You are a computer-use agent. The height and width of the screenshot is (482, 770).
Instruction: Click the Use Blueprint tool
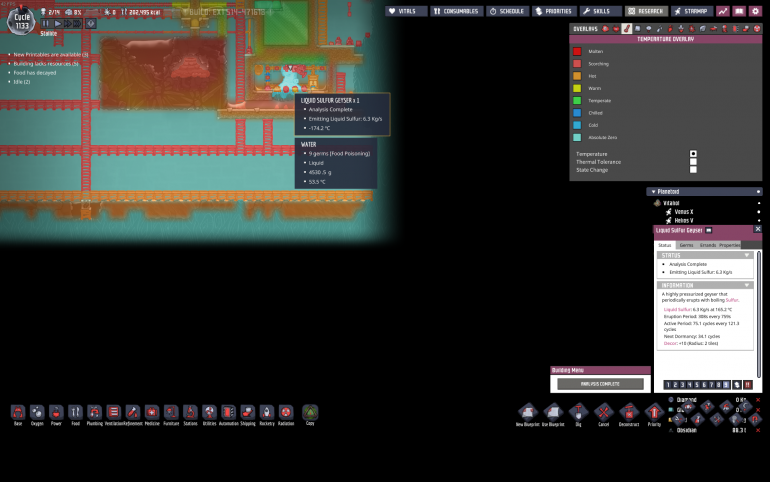553,413
